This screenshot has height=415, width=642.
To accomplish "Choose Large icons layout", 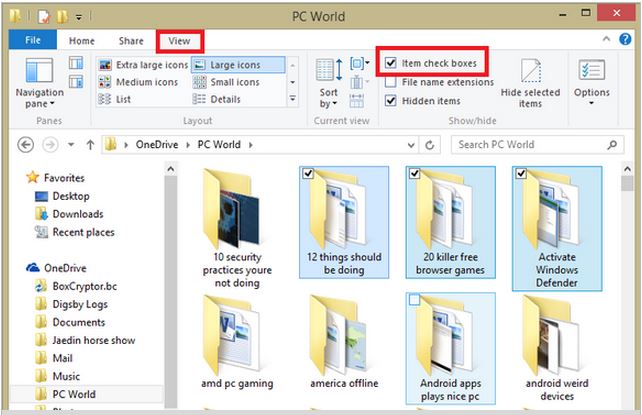I will (238, 65).
